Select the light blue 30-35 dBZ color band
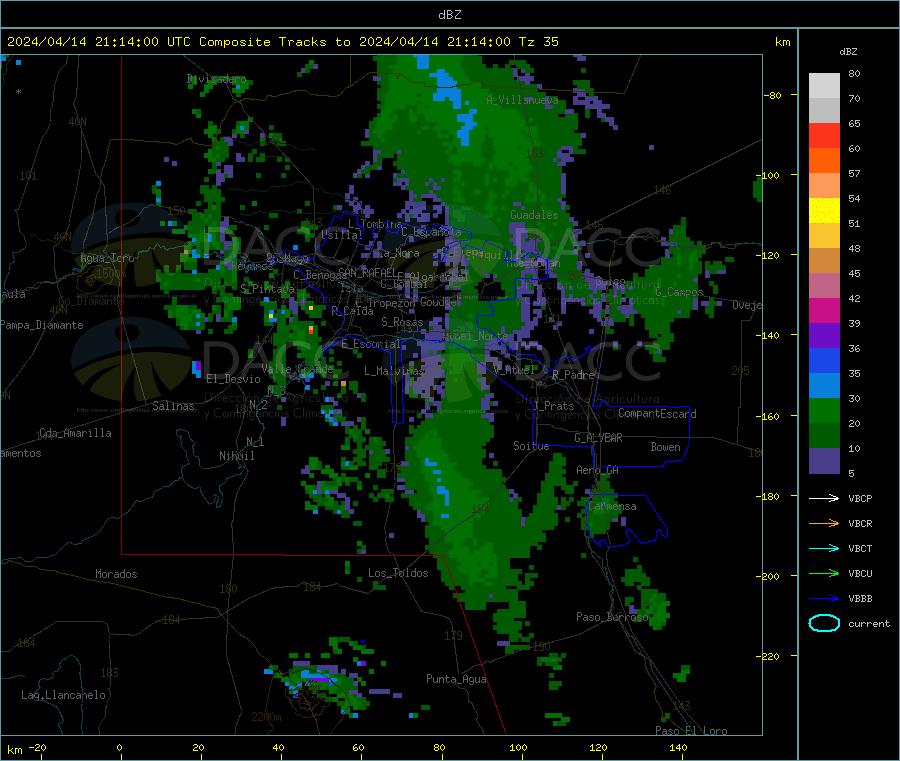Viewport: 900px width, 761px height. pos(824,386)
